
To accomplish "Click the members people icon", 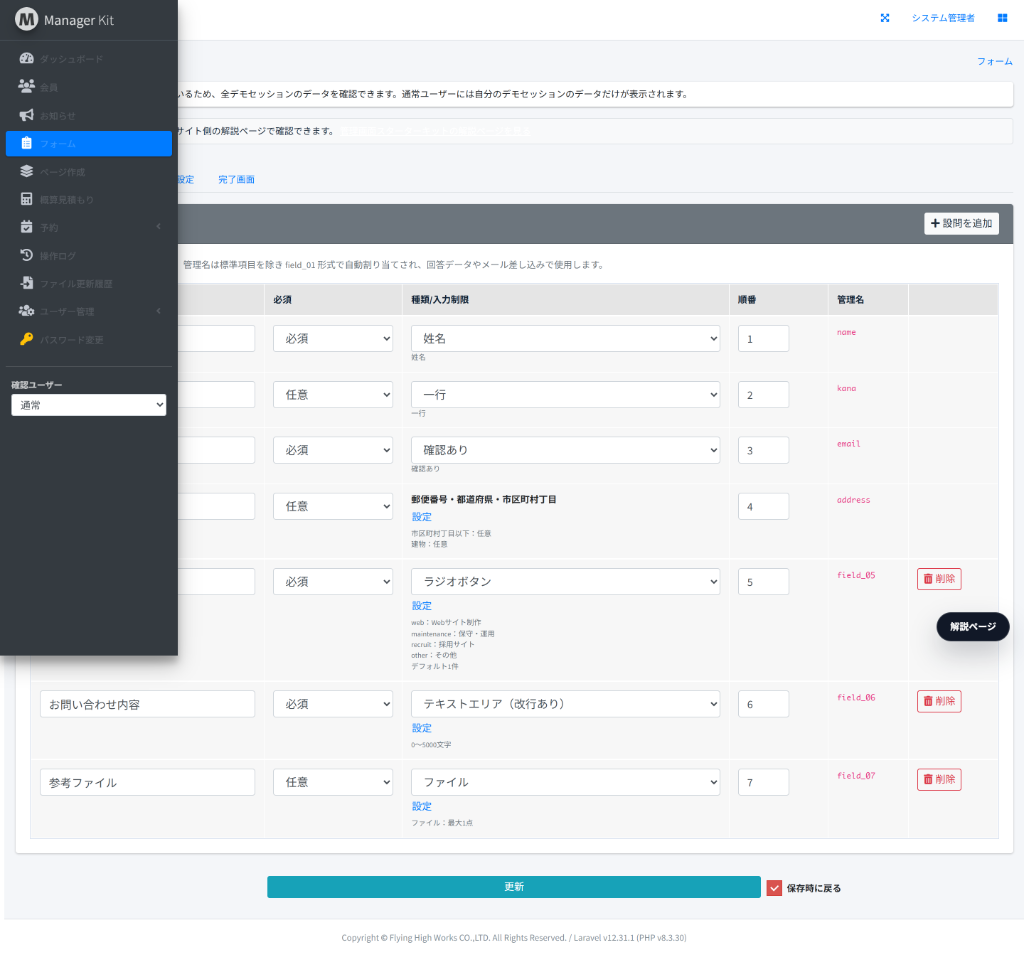I will point(26,86).
